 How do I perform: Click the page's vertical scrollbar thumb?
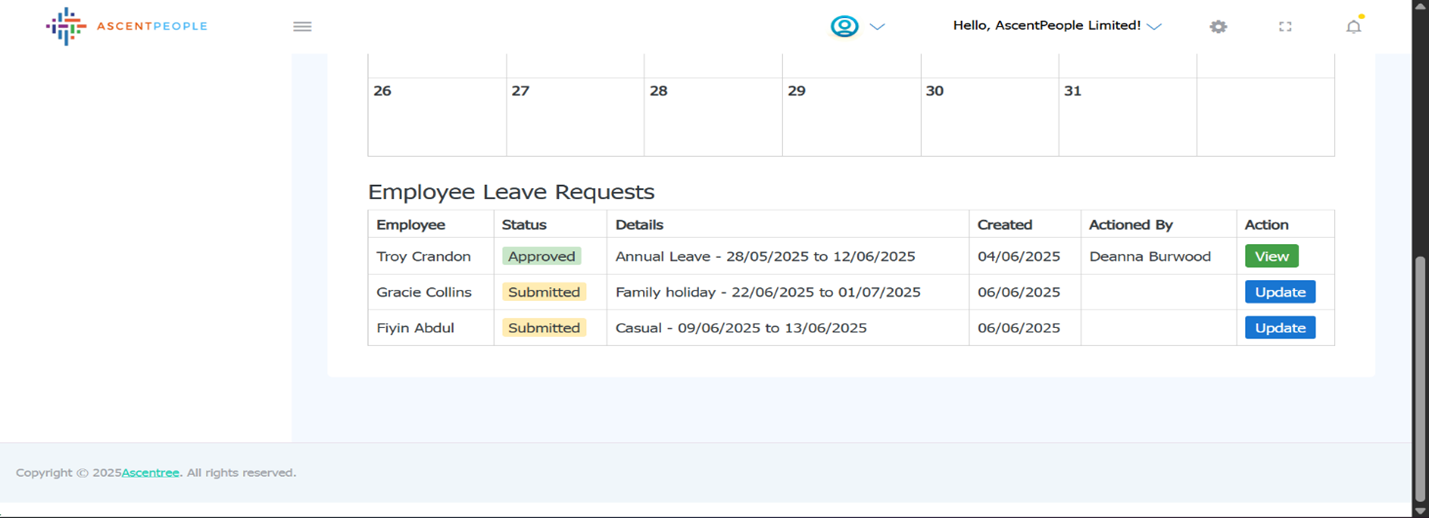point(1420,378)
